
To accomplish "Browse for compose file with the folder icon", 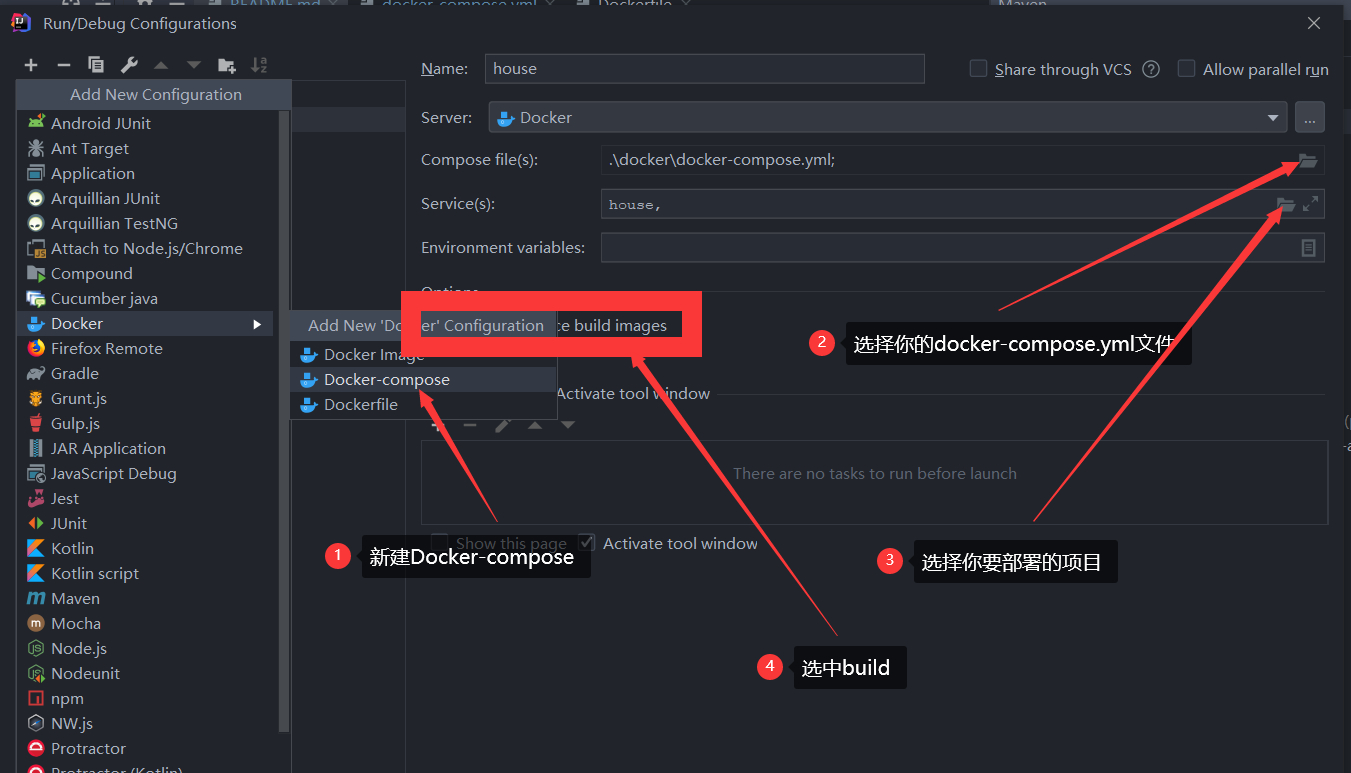I will click(1307, 160).
